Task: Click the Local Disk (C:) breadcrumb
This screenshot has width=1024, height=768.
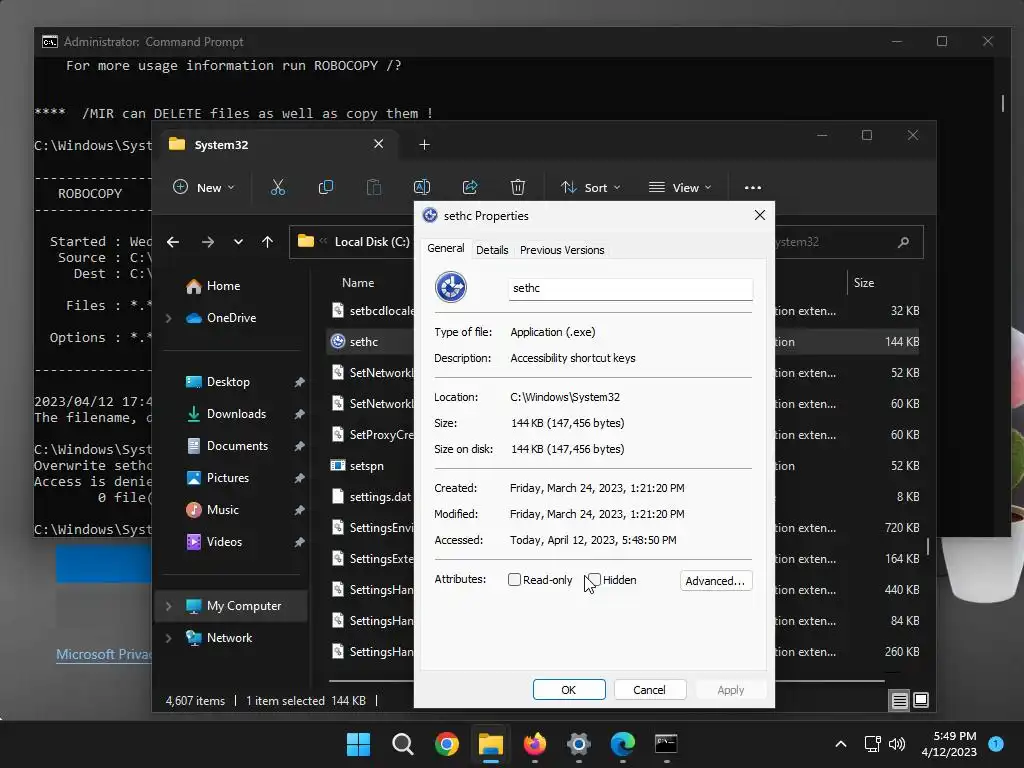Action: (x=372, y=242)
